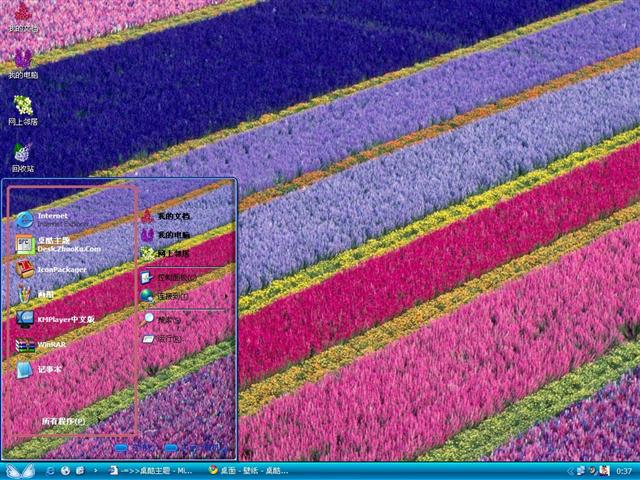This screenshot has width=640, height=480.
Task: Click the 0:37 taskbar clock
Action: (x=624, y=471)
